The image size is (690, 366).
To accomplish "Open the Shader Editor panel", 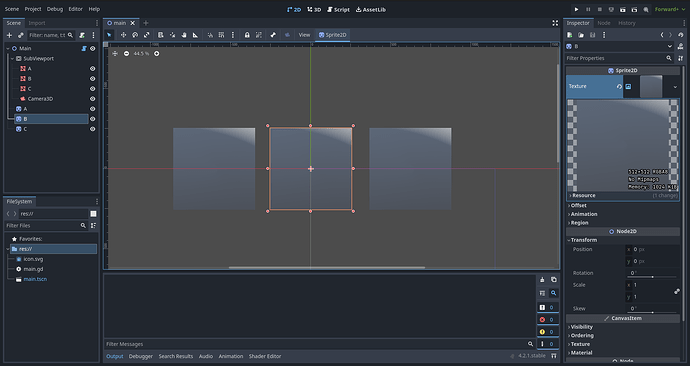I will (265, 356).
